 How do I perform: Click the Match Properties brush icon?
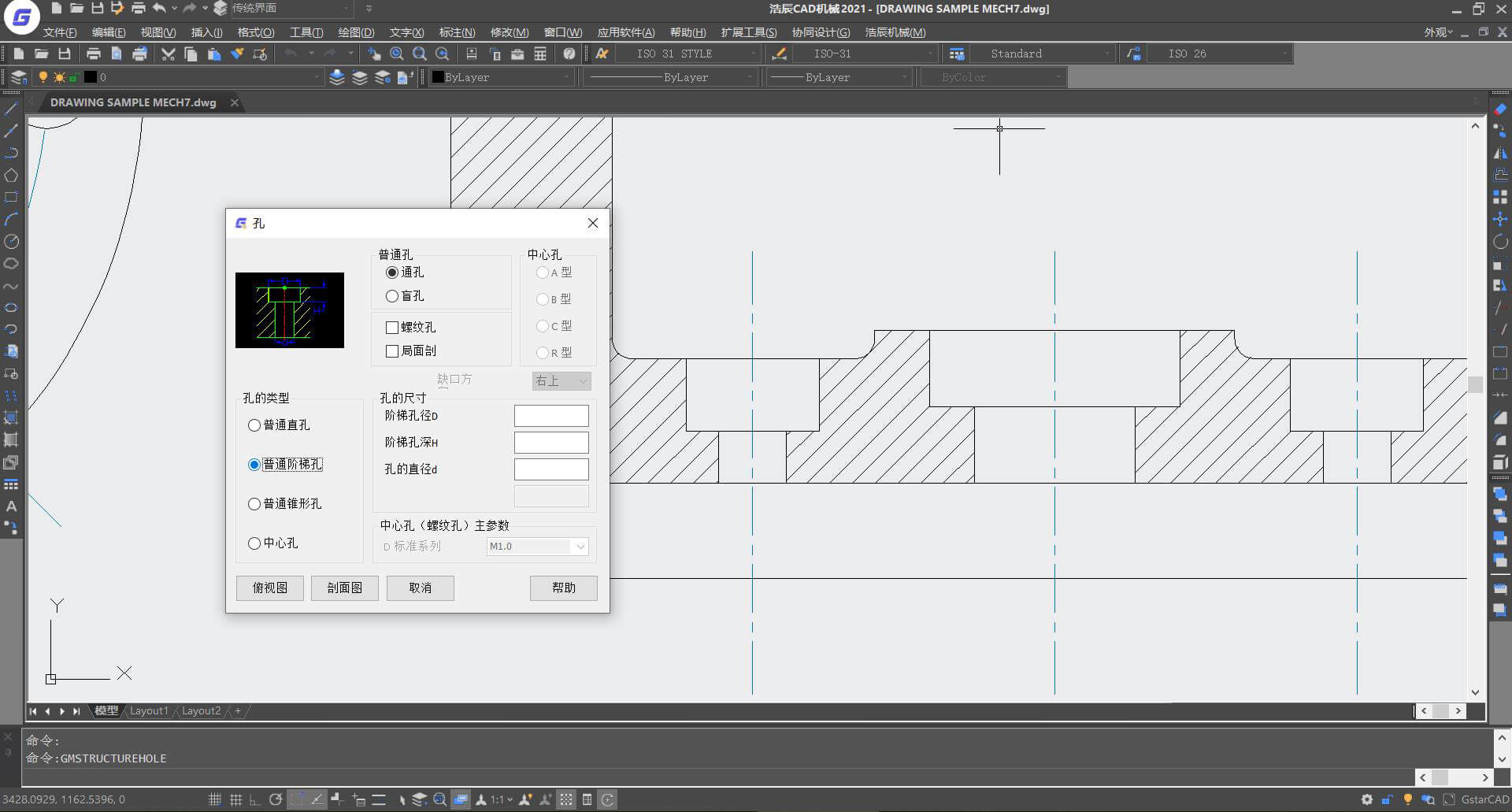(x=237, y=54)
